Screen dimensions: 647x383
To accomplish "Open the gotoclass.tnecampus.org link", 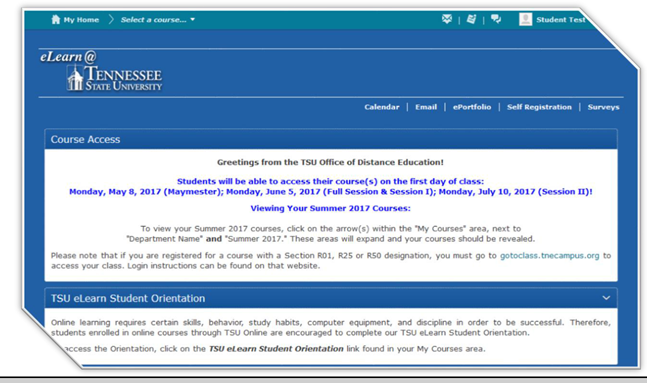I will click(x=549, y=255).
